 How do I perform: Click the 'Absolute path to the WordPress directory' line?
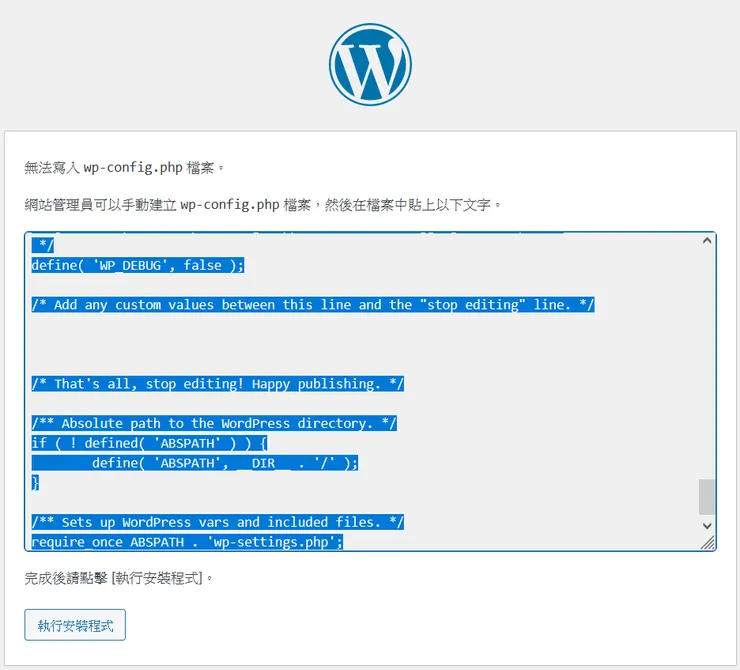coord(214,423)
